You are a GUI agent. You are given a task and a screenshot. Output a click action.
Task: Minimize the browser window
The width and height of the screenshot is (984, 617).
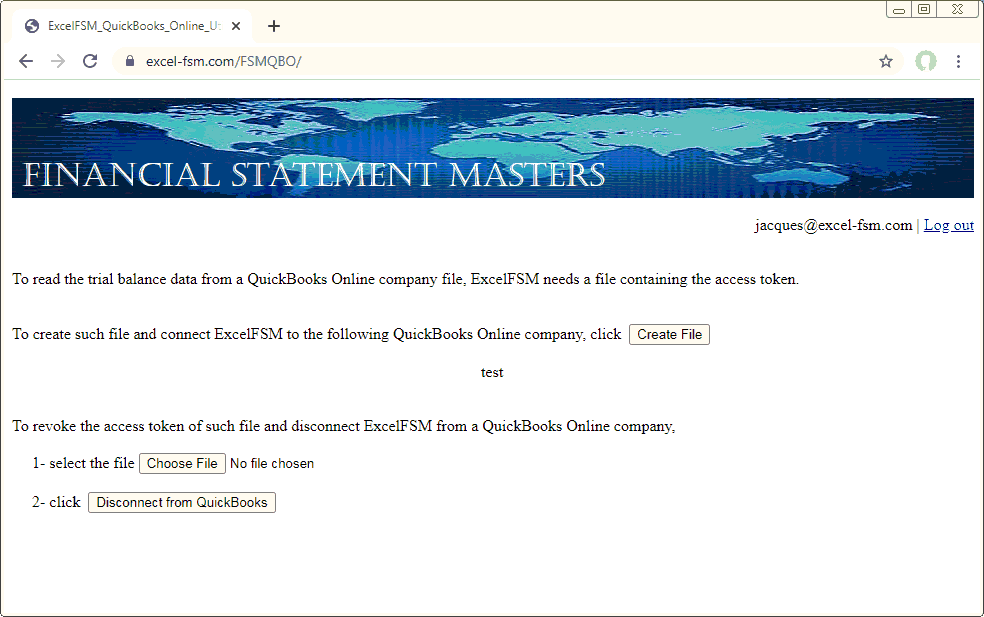tap(899, 9)
